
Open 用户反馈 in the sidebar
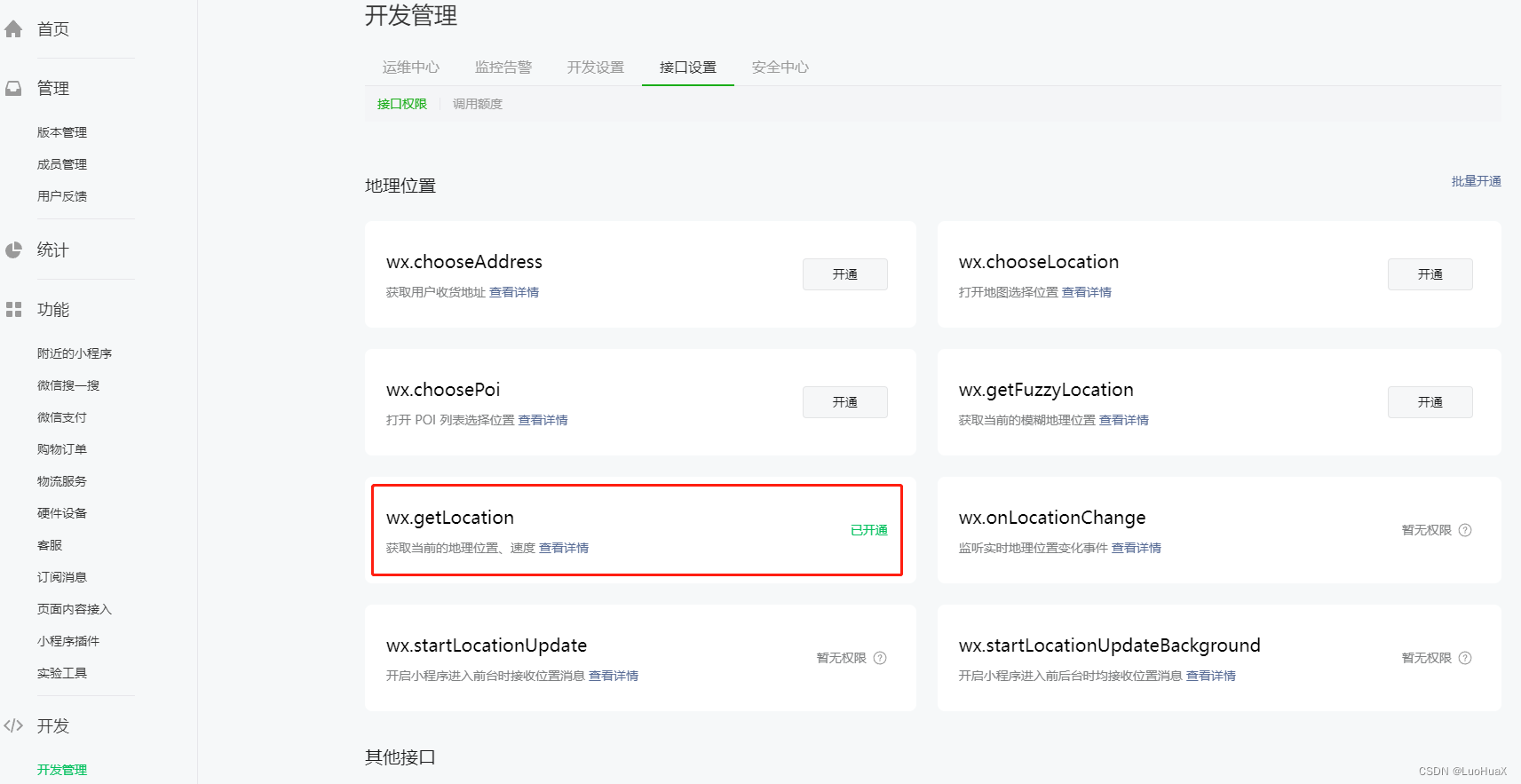pos(62,196)
